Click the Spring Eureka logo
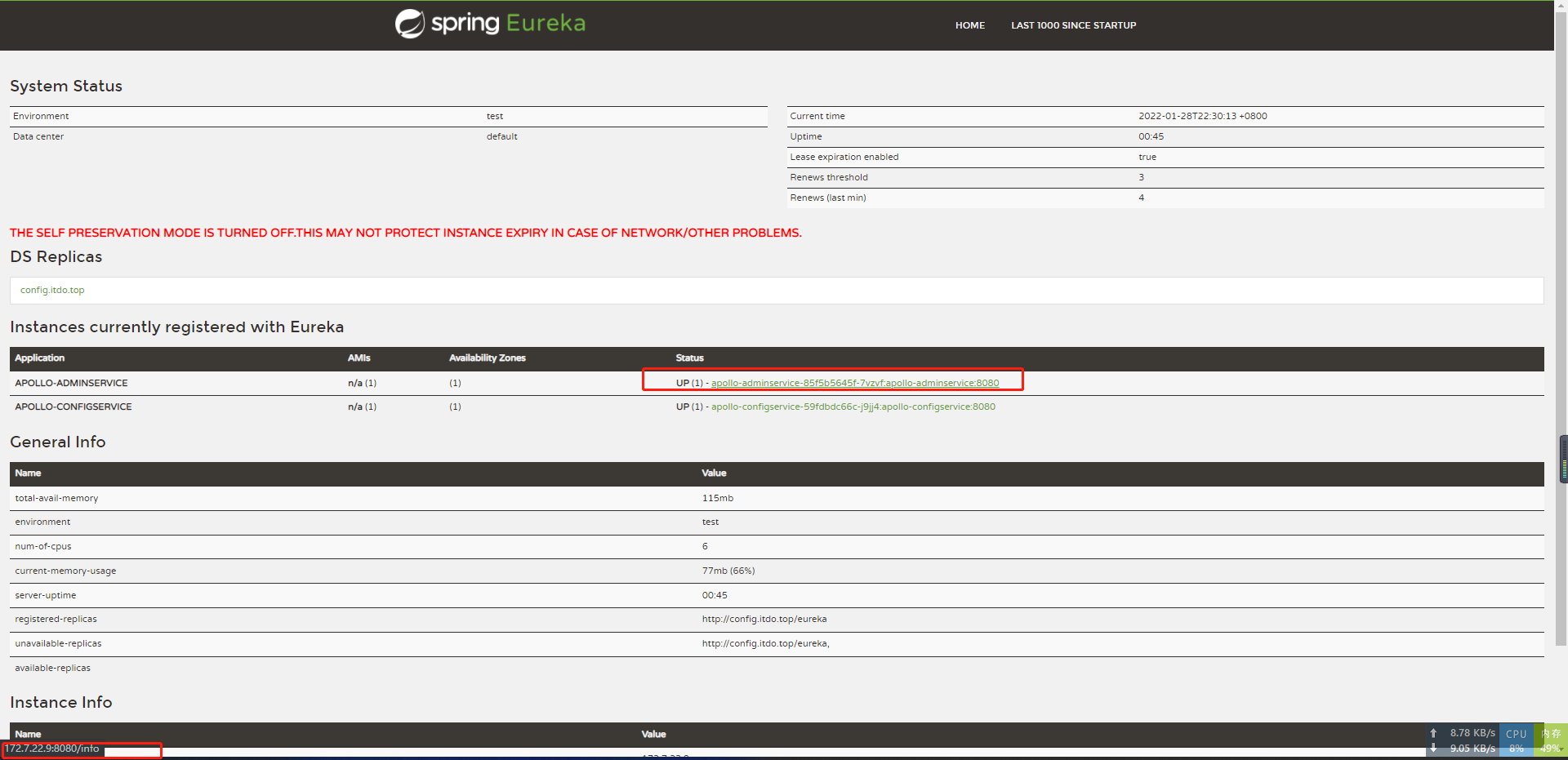 (x=490, y=24)
